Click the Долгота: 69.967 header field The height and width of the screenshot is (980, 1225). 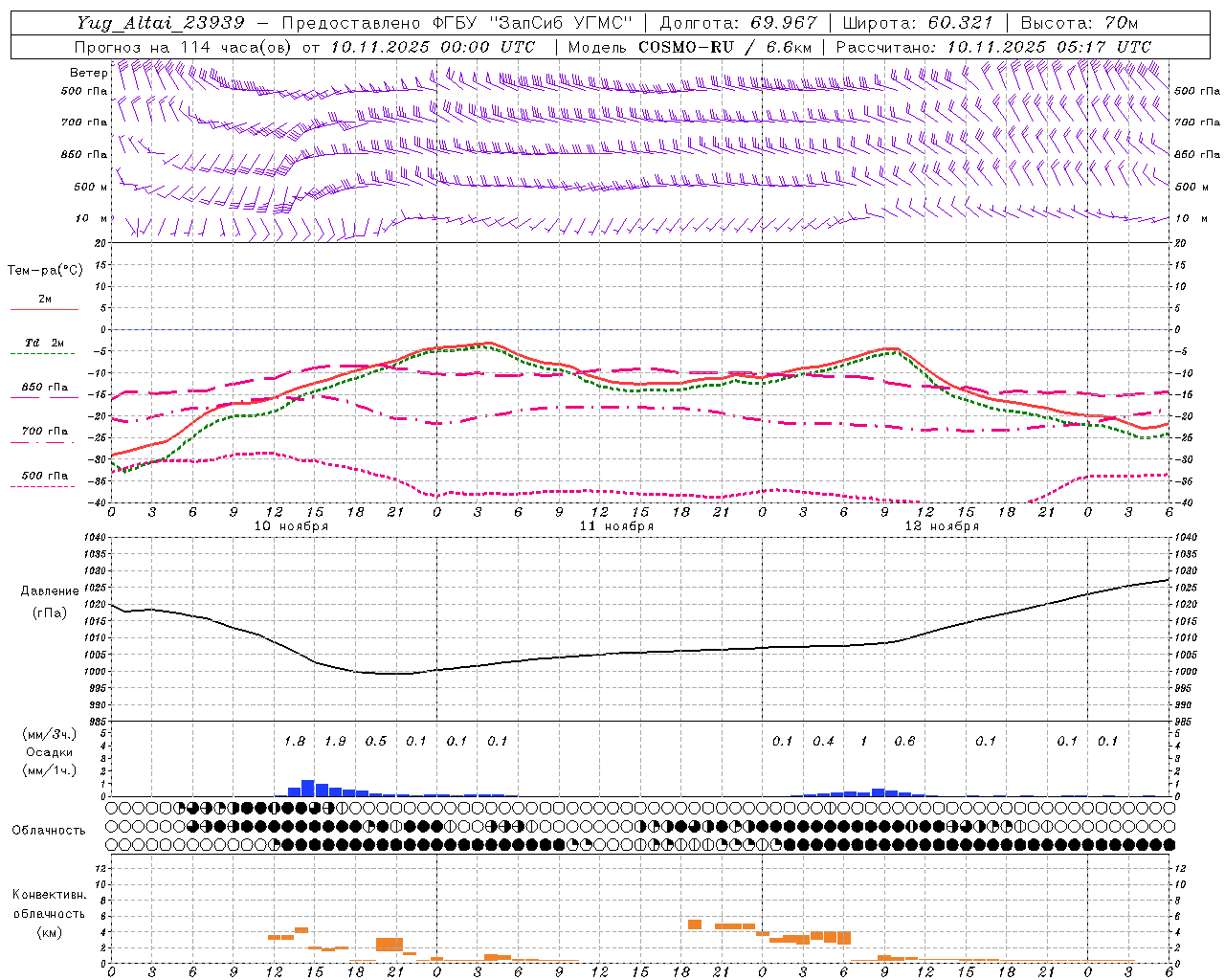tap(739, 23)
